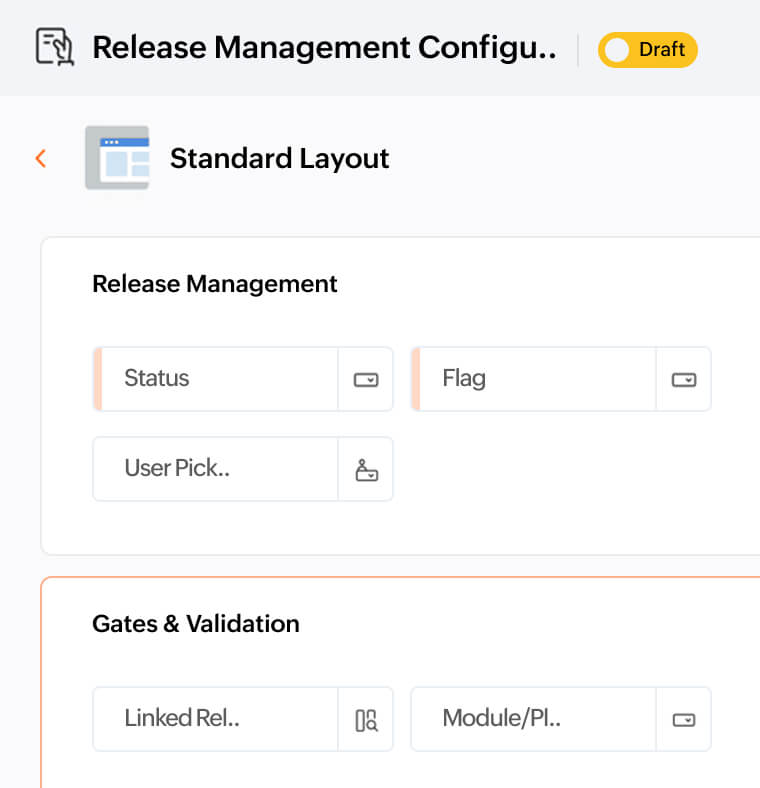Click the lookup icon on Linked Rel.. field
Image resolution: width=760 pixels, height=788 pixels.
tap(366, 720)
